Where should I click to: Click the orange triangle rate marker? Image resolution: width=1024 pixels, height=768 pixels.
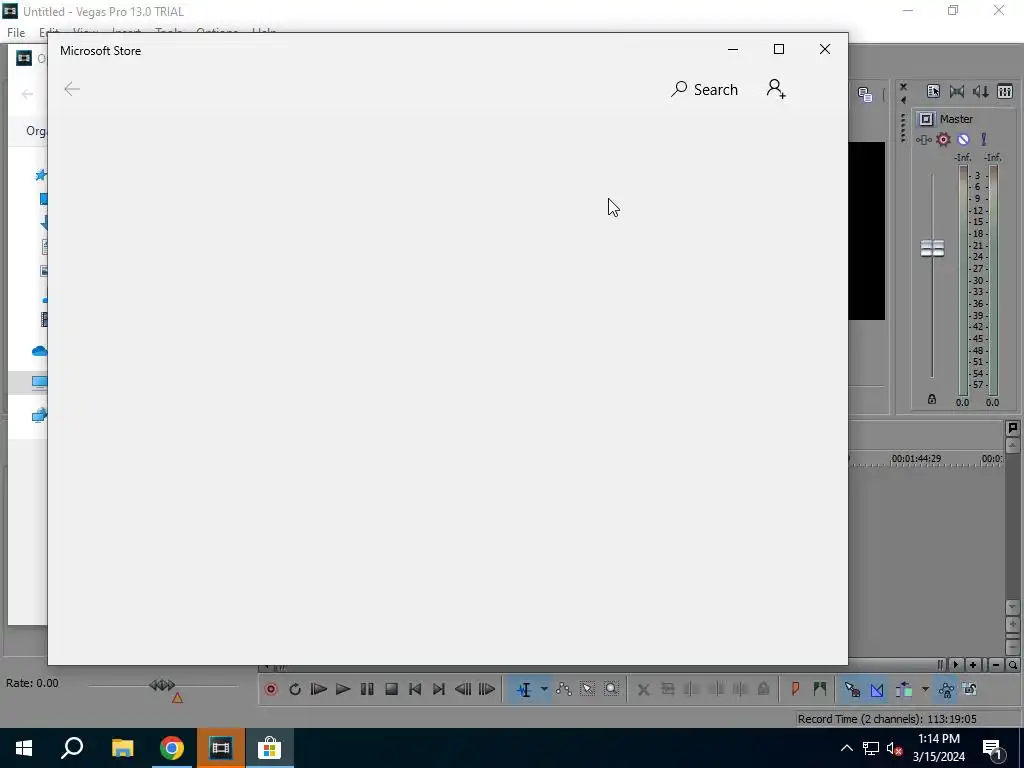click(177, 698)
